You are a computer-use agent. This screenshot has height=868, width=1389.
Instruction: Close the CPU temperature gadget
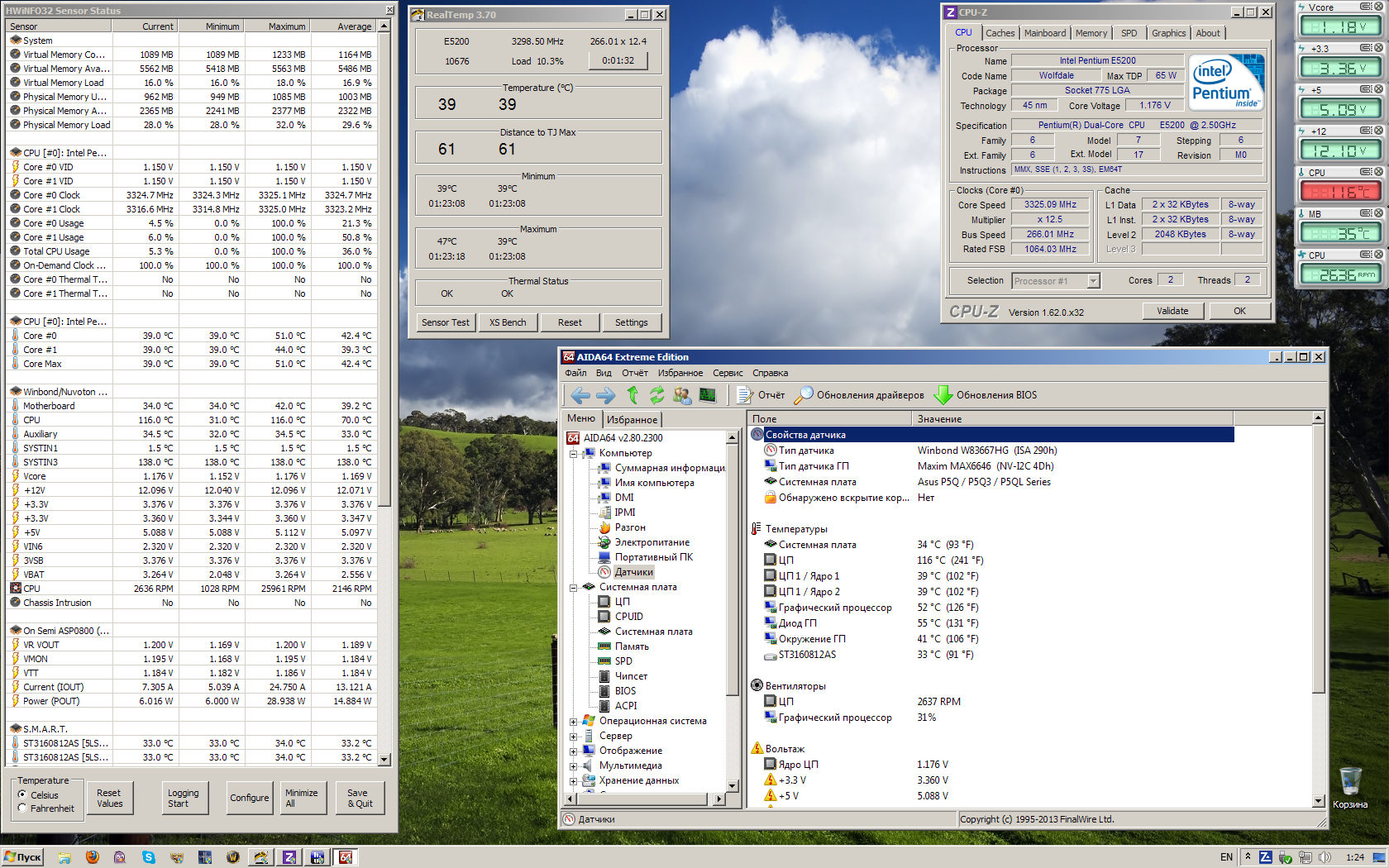click(1378, 172)
